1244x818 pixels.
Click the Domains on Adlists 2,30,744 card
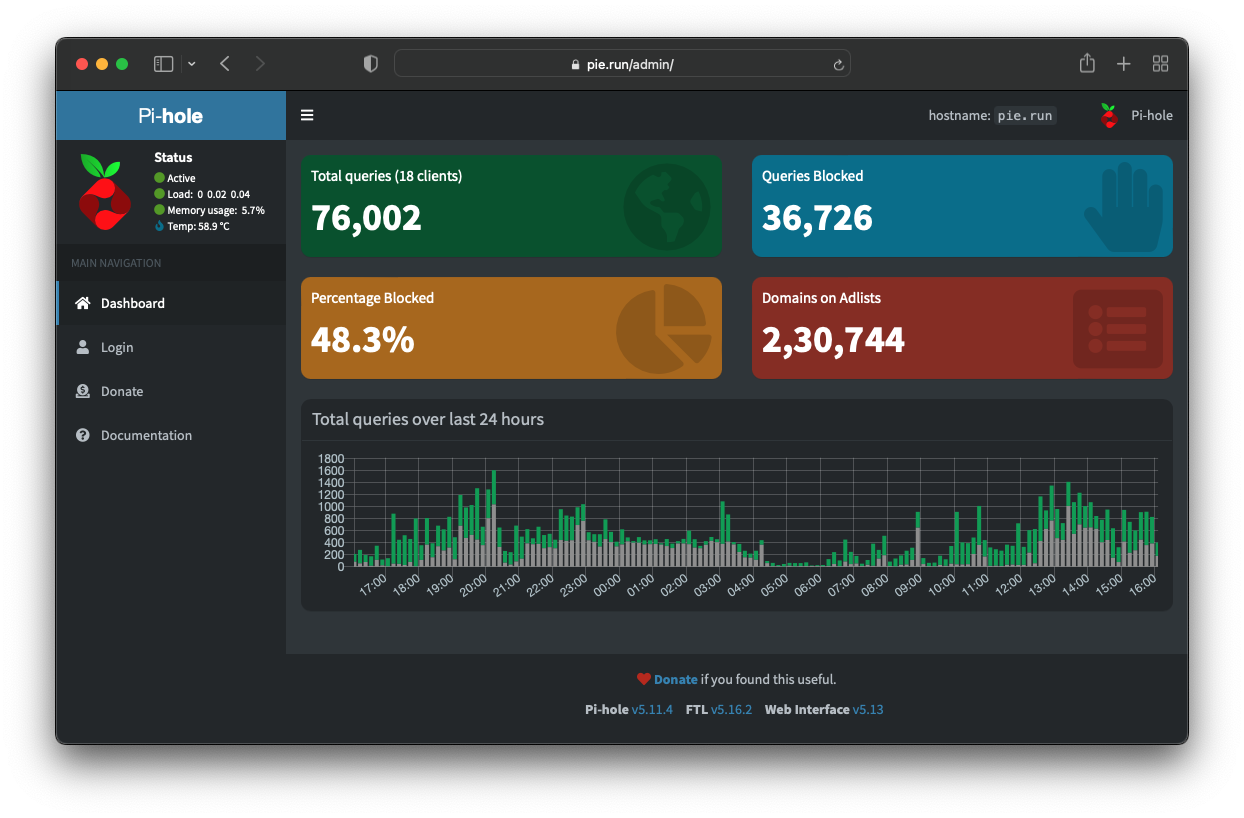click(x=962, y=328)
